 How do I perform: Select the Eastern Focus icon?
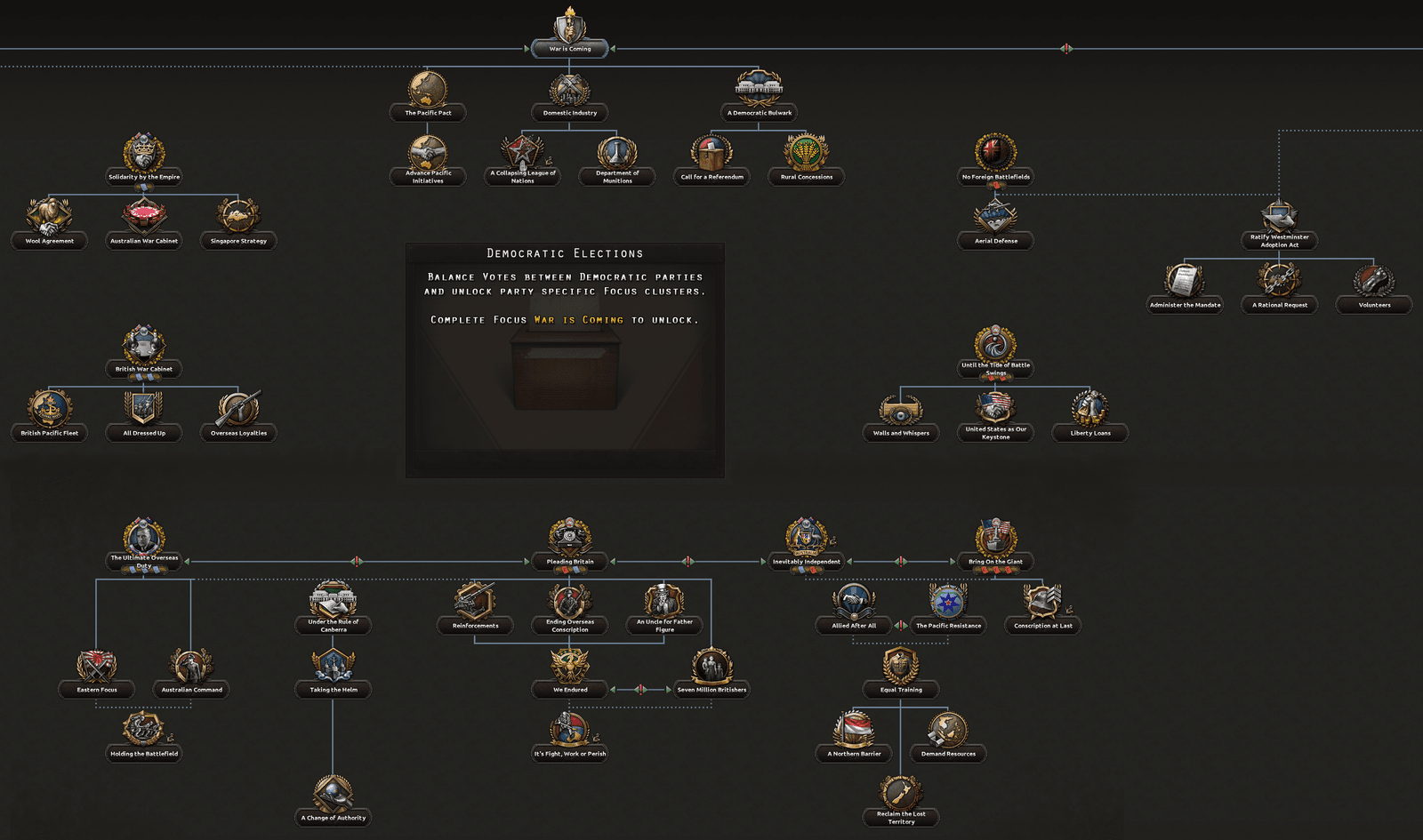click(x=97, y=665)
